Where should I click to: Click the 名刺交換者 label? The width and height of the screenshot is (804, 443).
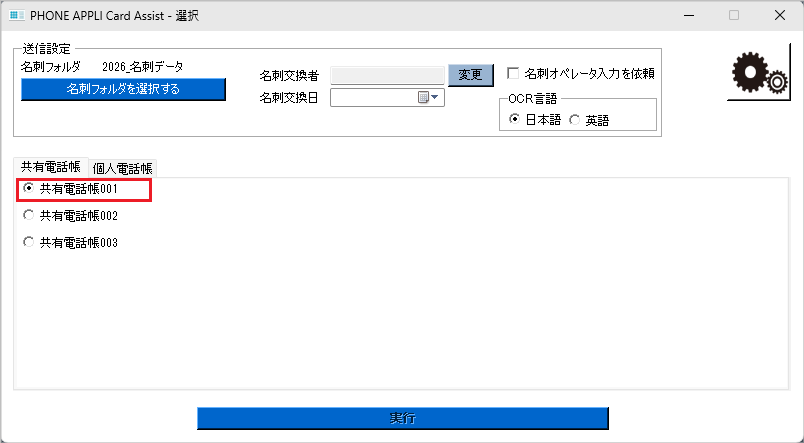click(x=289, y=76)
